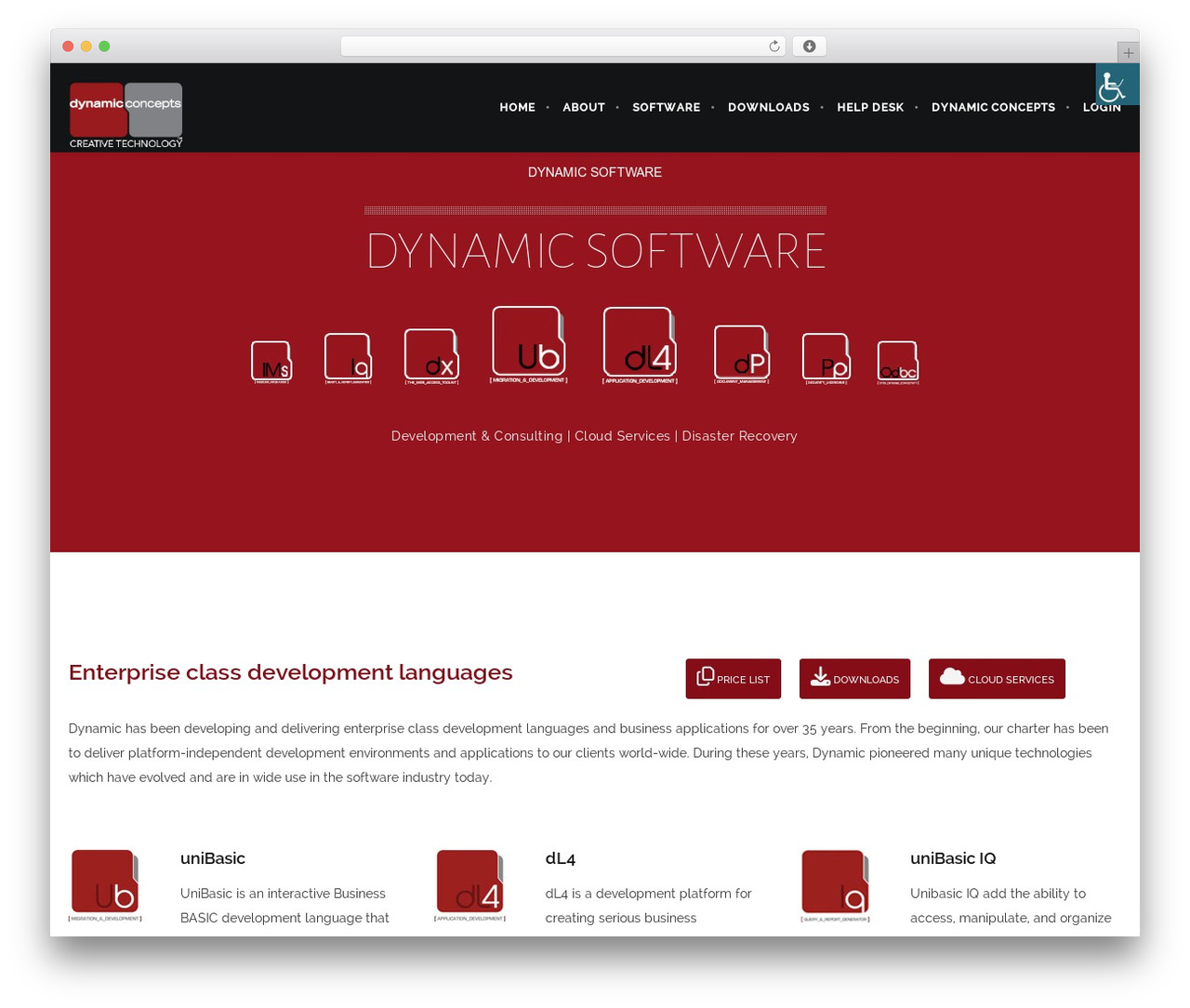Open the accessibility wheelchair widget

tap(1117, 85)
